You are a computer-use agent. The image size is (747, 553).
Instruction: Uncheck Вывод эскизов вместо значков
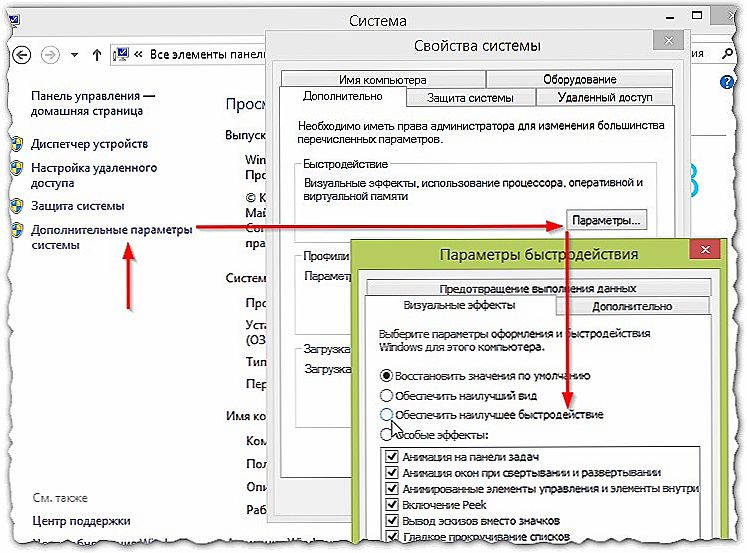tap(392, 521)
